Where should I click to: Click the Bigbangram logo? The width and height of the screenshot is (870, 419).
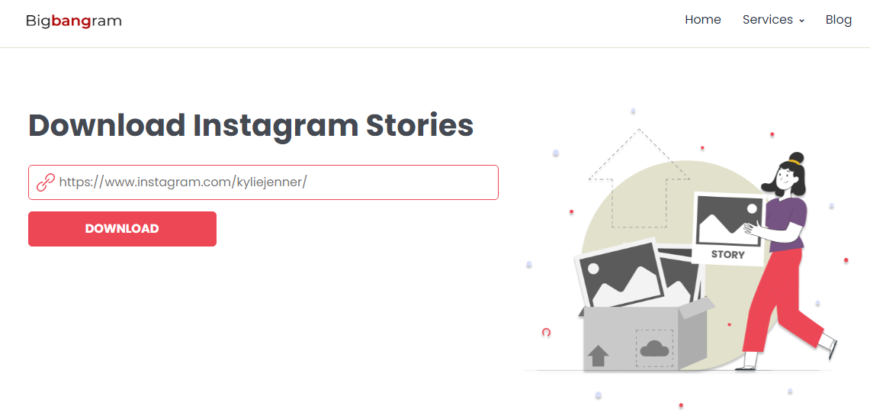click(74, 22)
